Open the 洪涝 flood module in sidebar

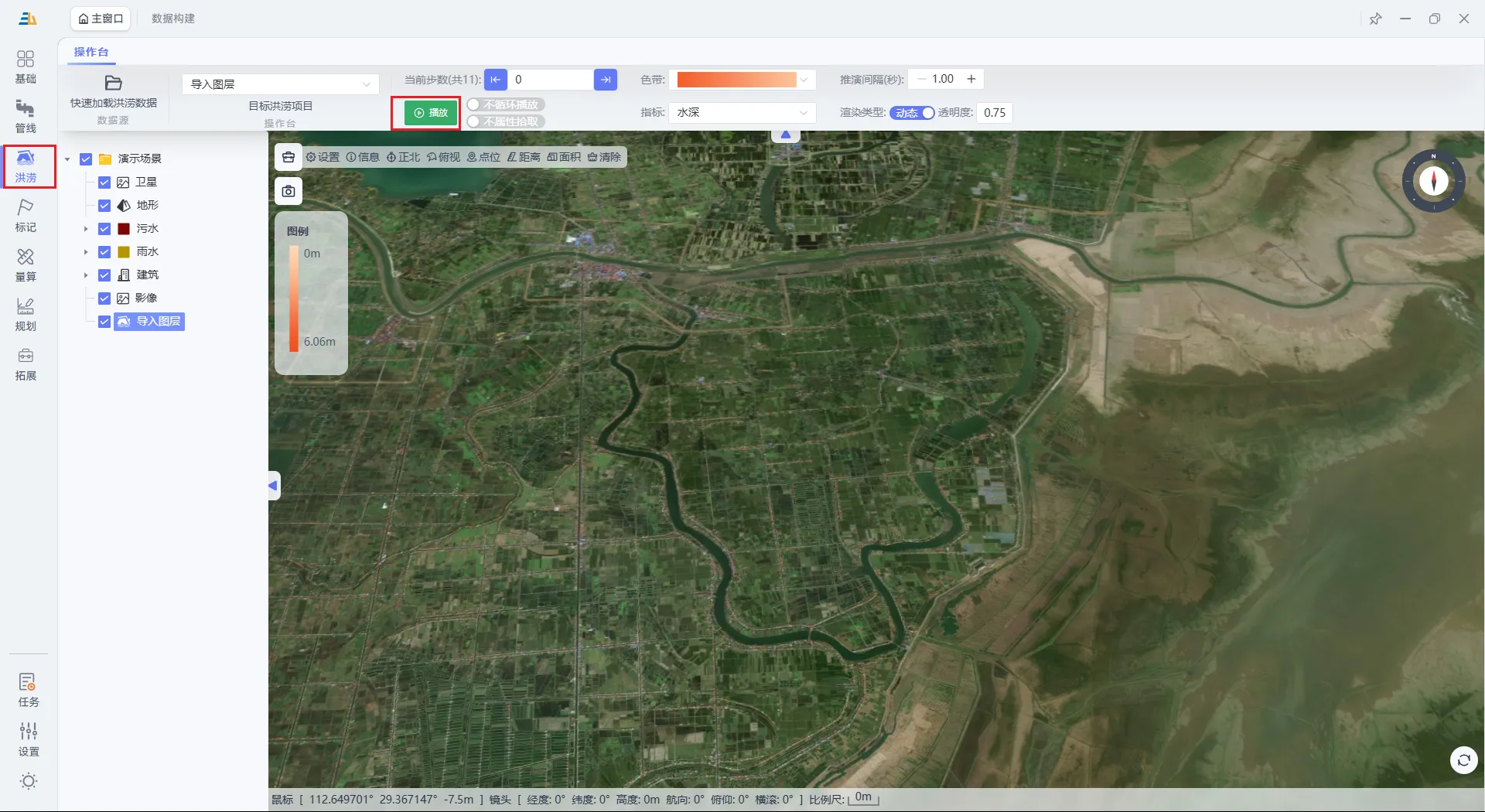[x=26, y=166]
